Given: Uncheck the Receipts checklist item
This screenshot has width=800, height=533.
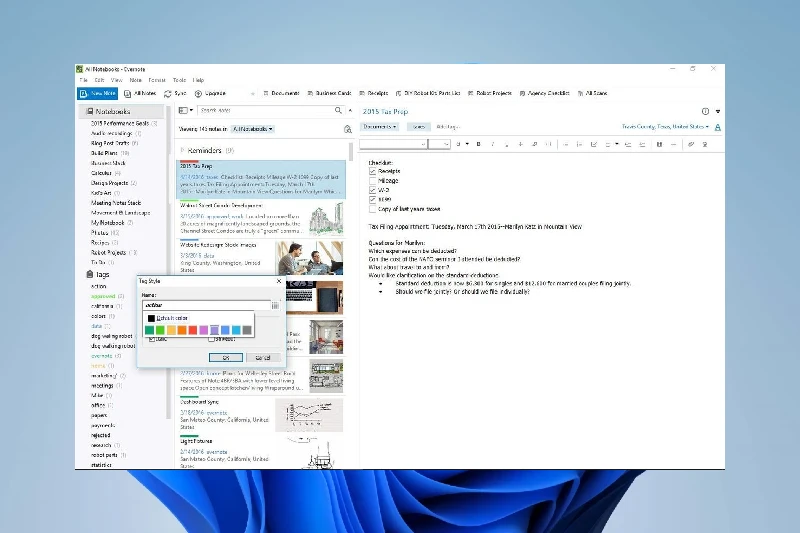Looking at the screenshot, I should coord(373,171).
